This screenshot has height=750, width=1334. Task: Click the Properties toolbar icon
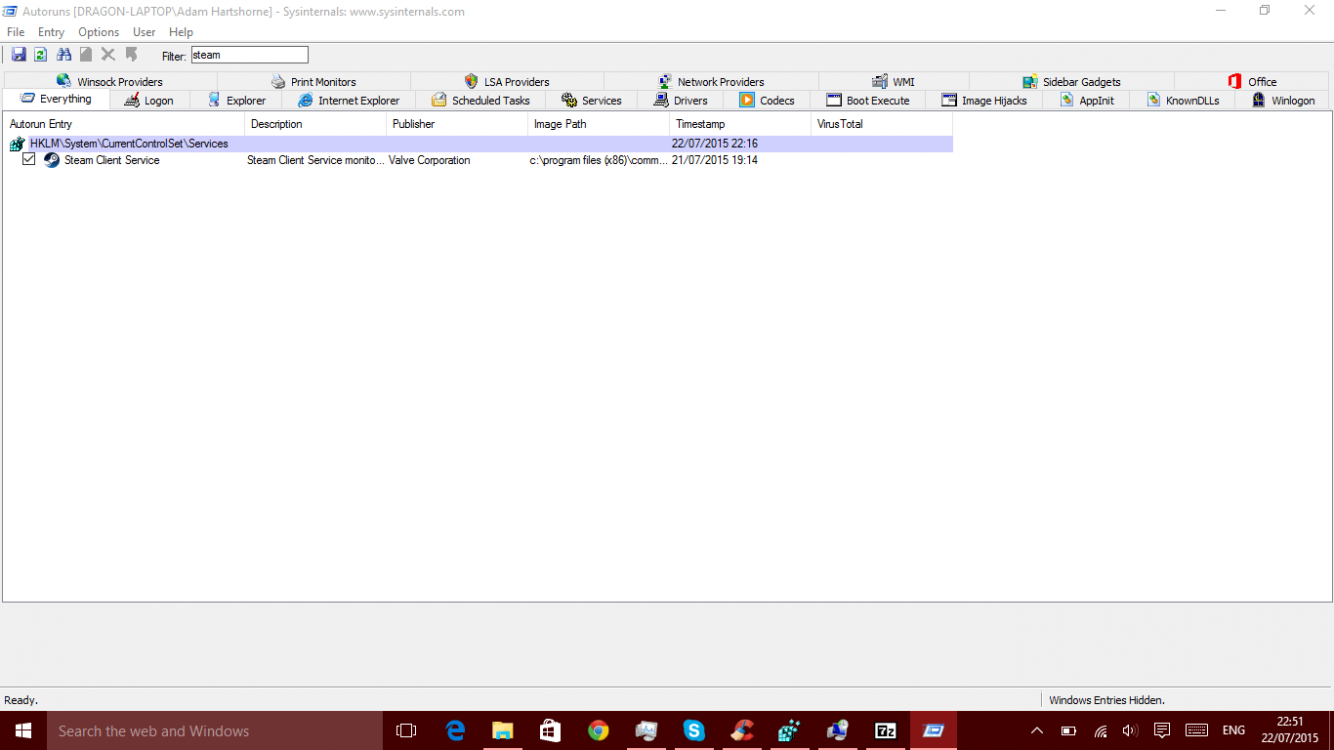(86, 55)
